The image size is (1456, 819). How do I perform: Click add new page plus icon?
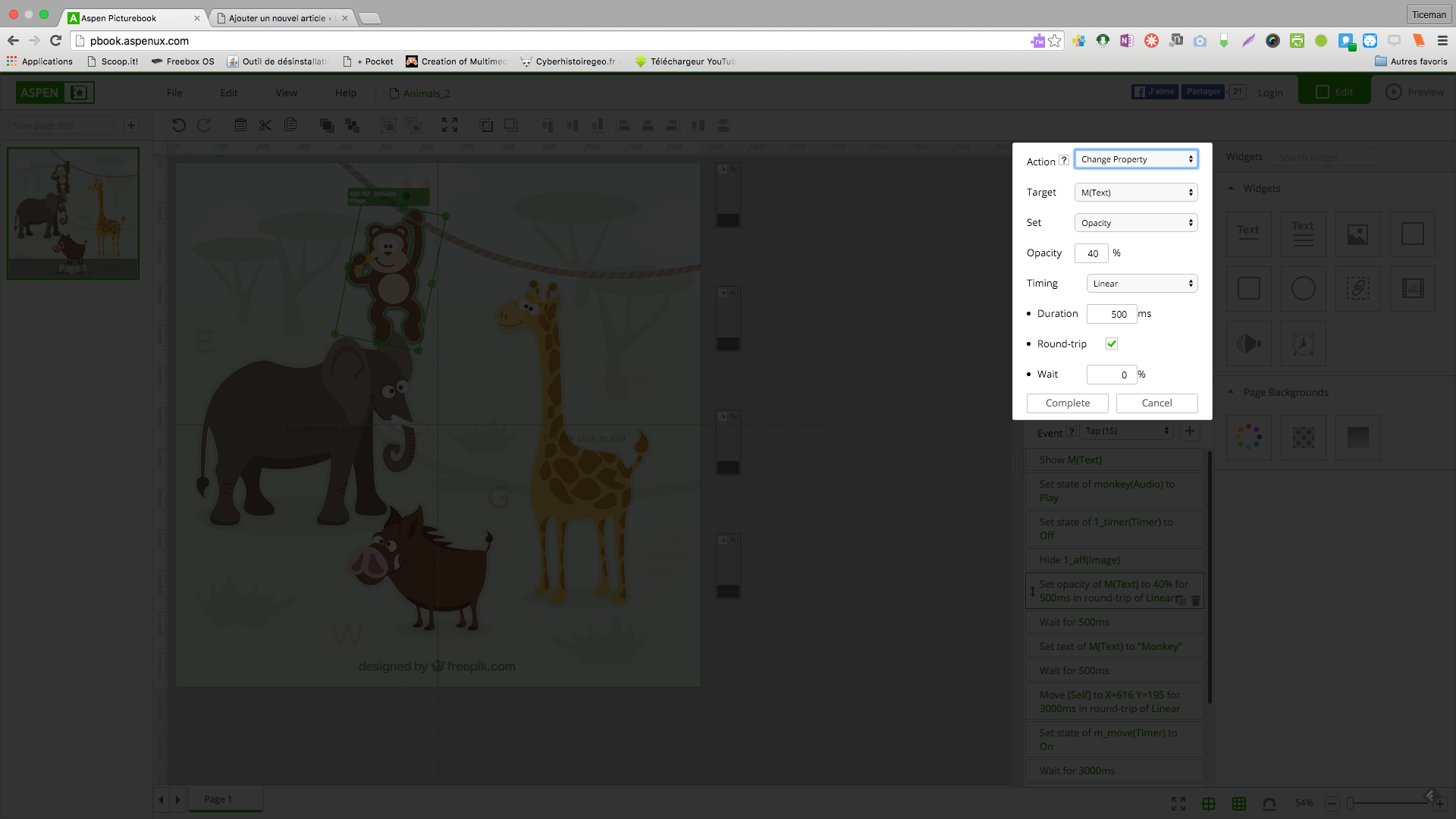(x=131, y=125)
